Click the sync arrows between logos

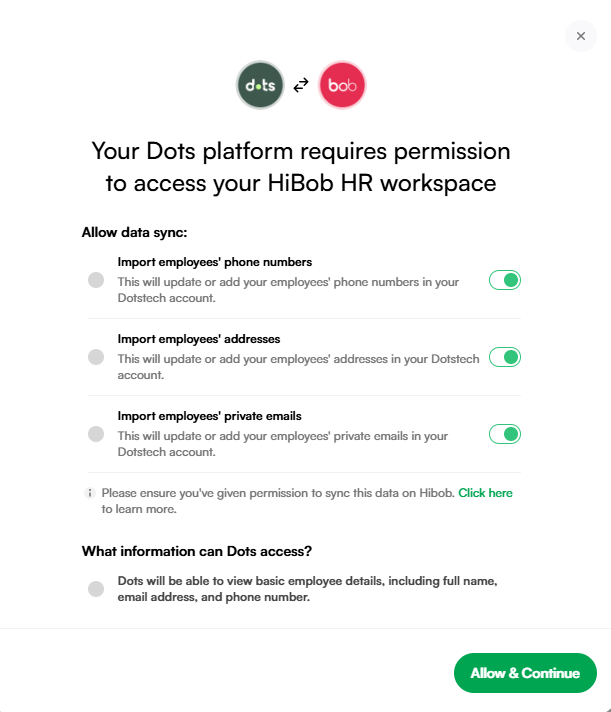point(301,85)
